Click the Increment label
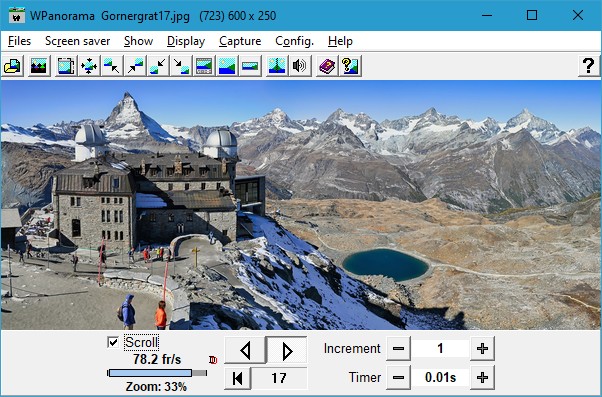The width and height of the screenshot is (602, 397). pyautogui.click(x=352, y=349)
